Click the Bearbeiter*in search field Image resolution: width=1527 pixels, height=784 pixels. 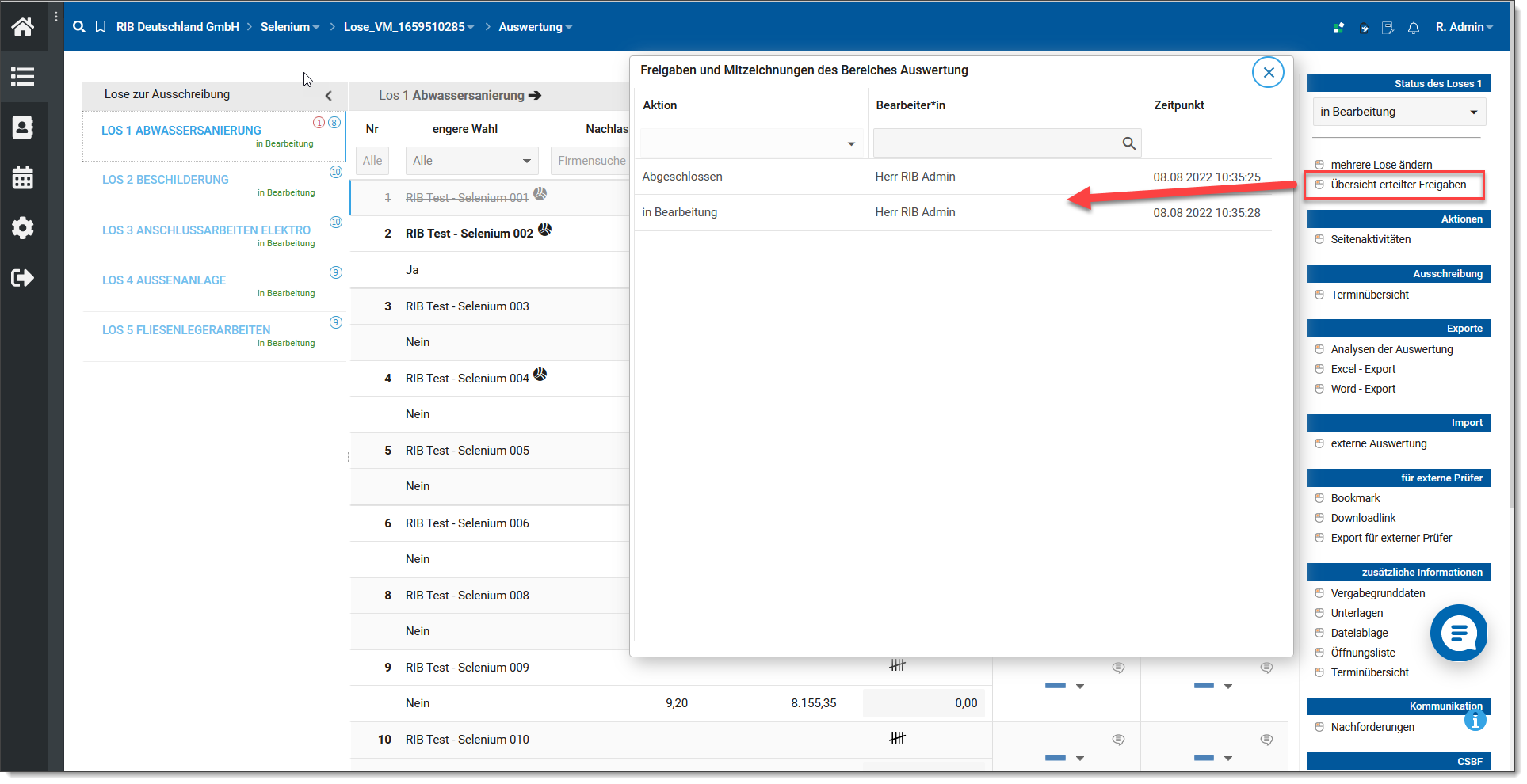(x=1006, y=143)
